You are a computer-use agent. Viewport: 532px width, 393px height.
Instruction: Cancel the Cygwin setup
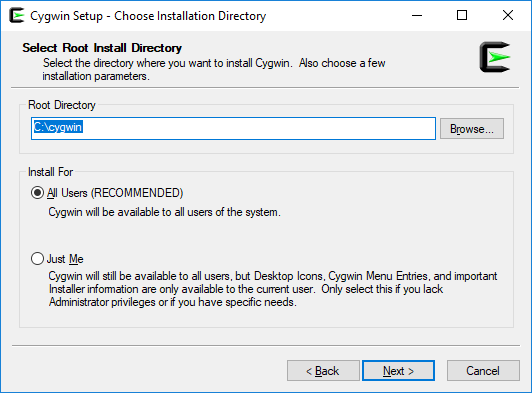coord(483,371)
